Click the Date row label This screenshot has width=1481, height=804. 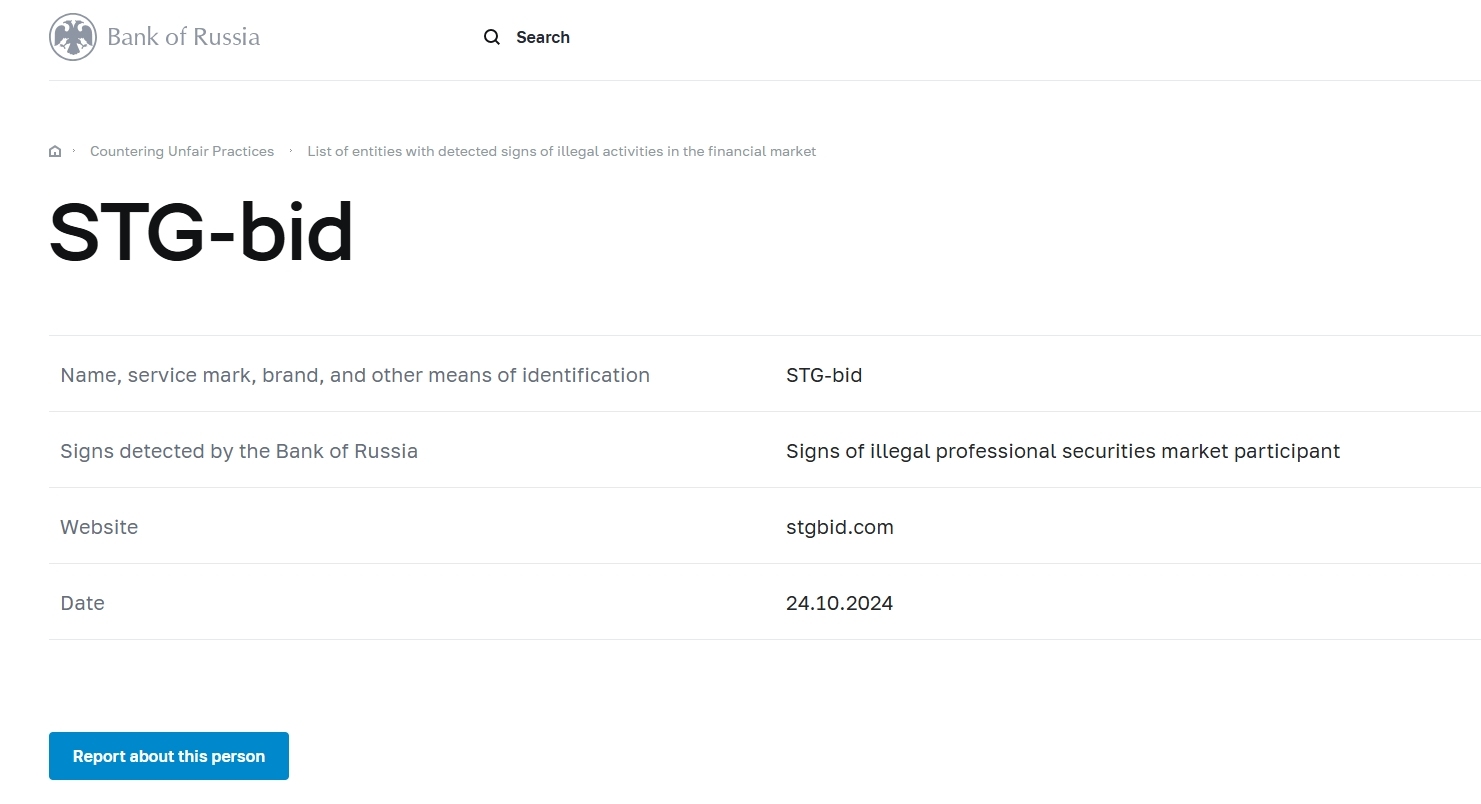[x=82, y=603]
